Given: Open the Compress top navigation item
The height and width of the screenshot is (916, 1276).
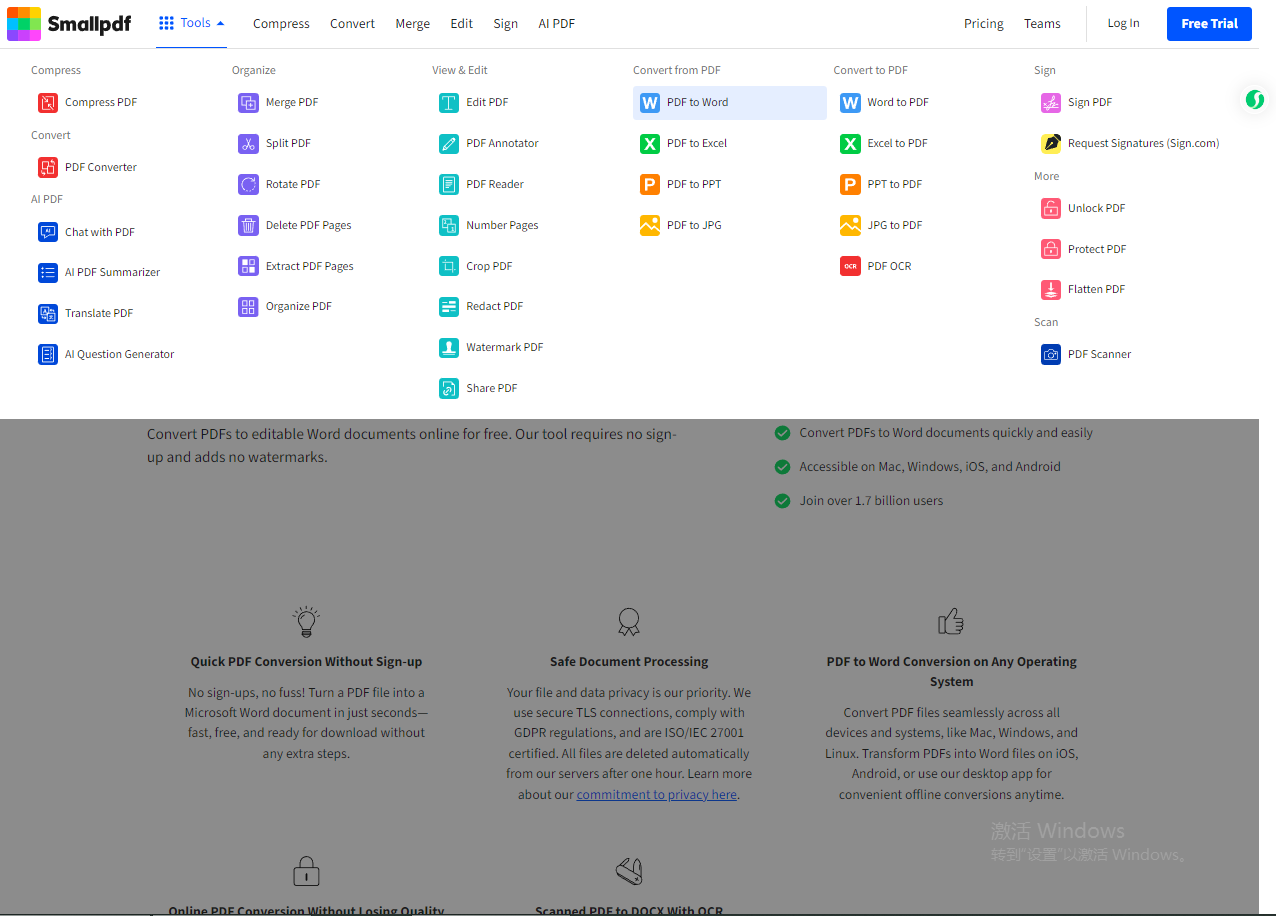Looking at the screenshot, I should tap(281, 23).
